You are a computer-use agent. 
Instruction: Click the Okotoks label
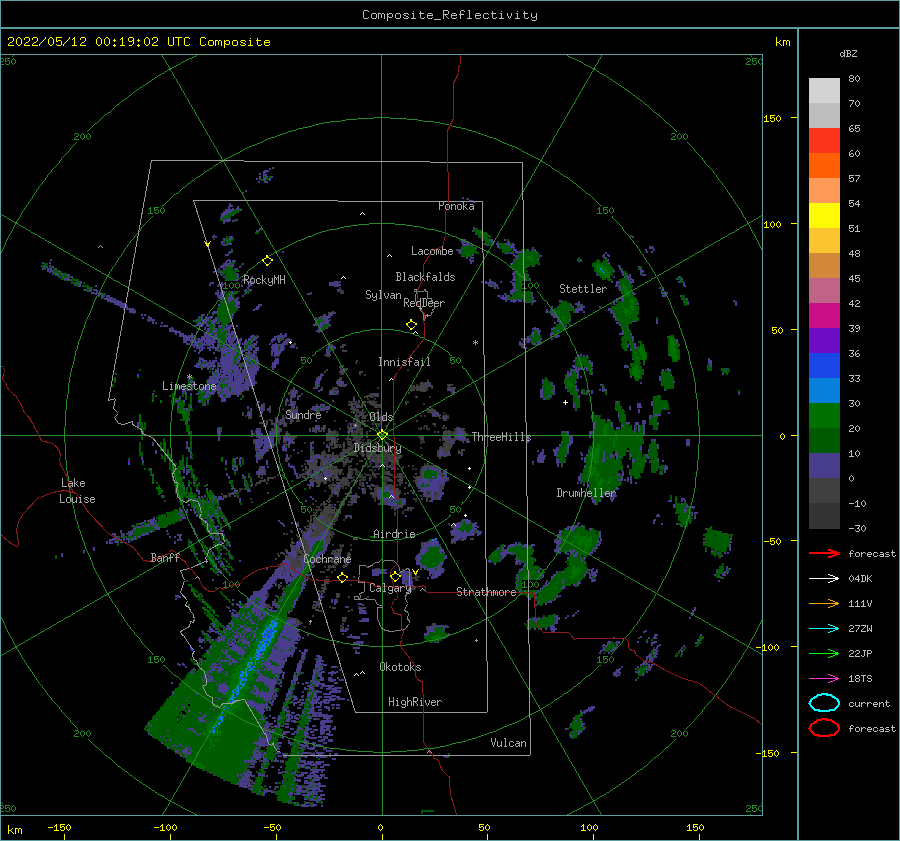point(400,666)
